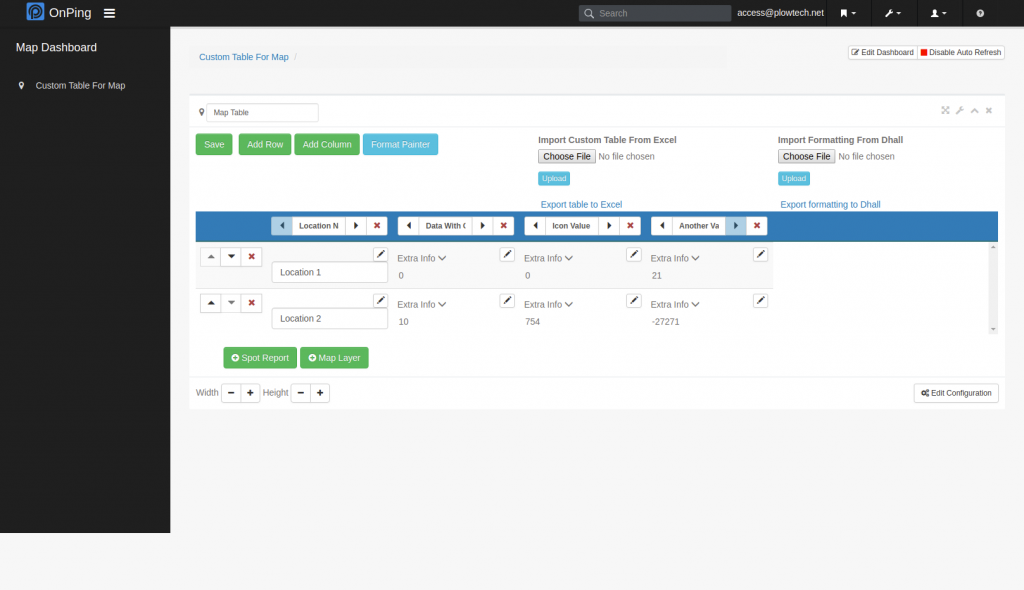Click the user account icon in the navbar
Viewport: 1024px width, 590px height.
936,13
